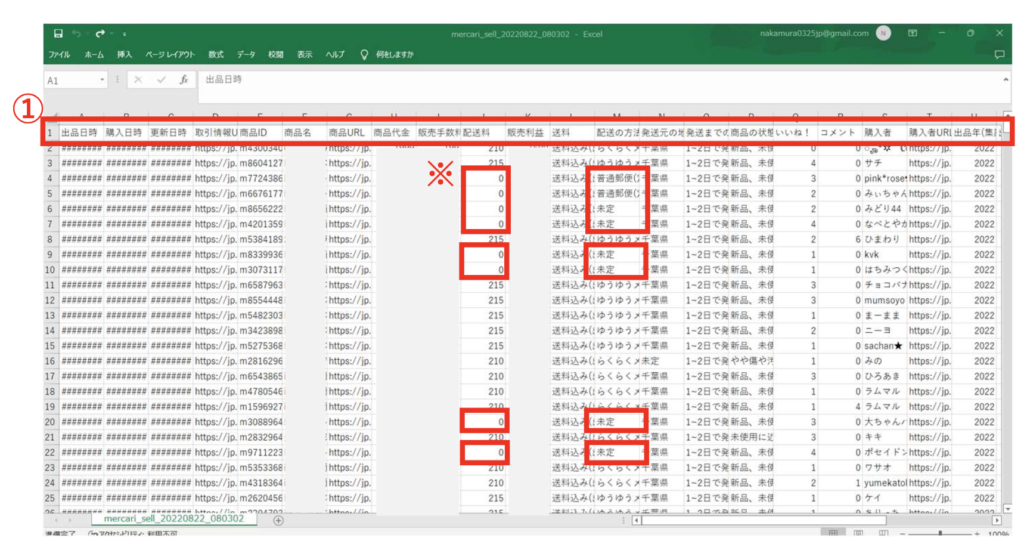Open the comments icon in the ribbon corner
The image size is (1024, 544).
[999, 54]
